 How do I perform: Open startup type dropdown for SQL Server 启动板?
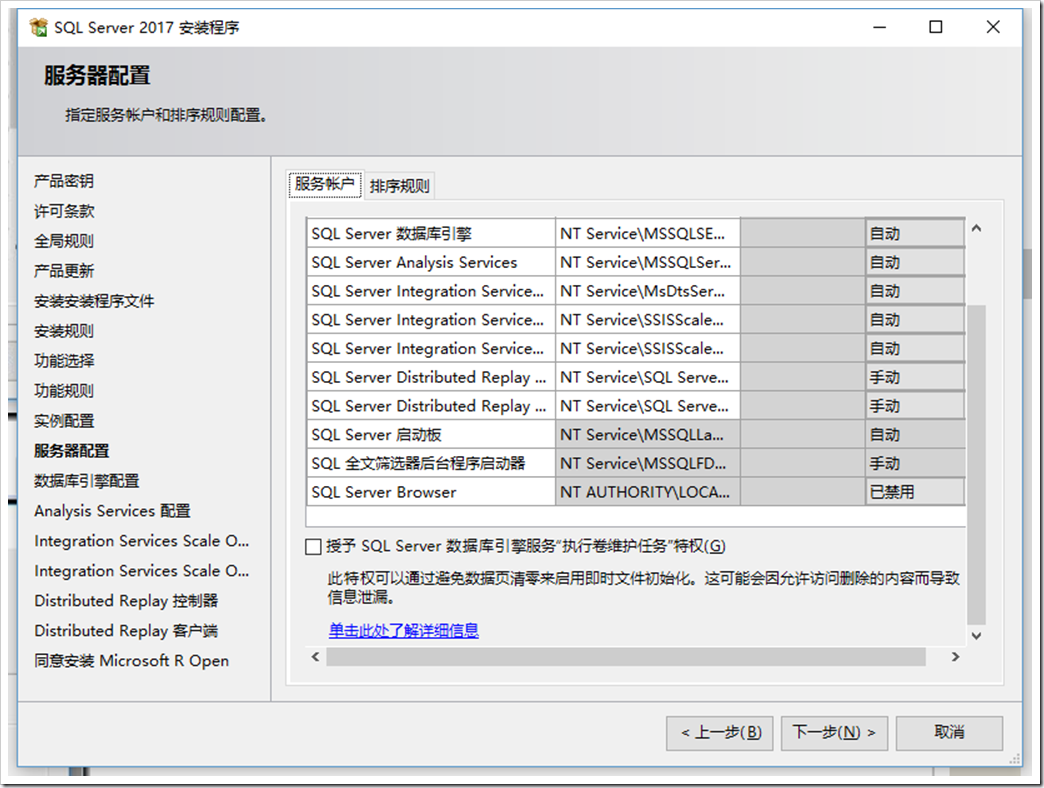click(915, 435)
